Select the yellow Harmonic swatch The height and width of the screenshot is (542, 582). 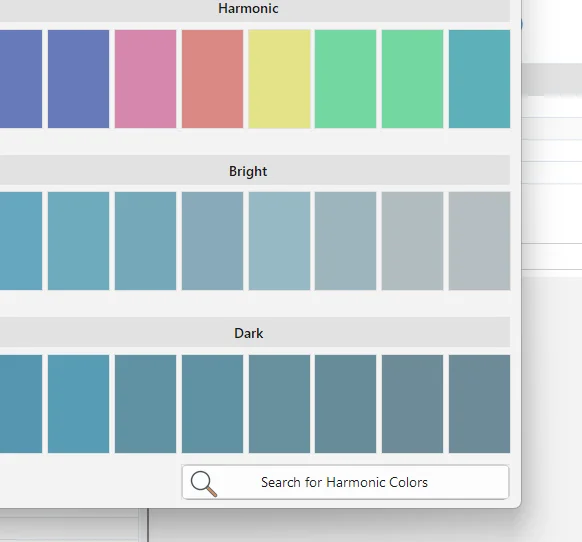(x=279, y=79)
